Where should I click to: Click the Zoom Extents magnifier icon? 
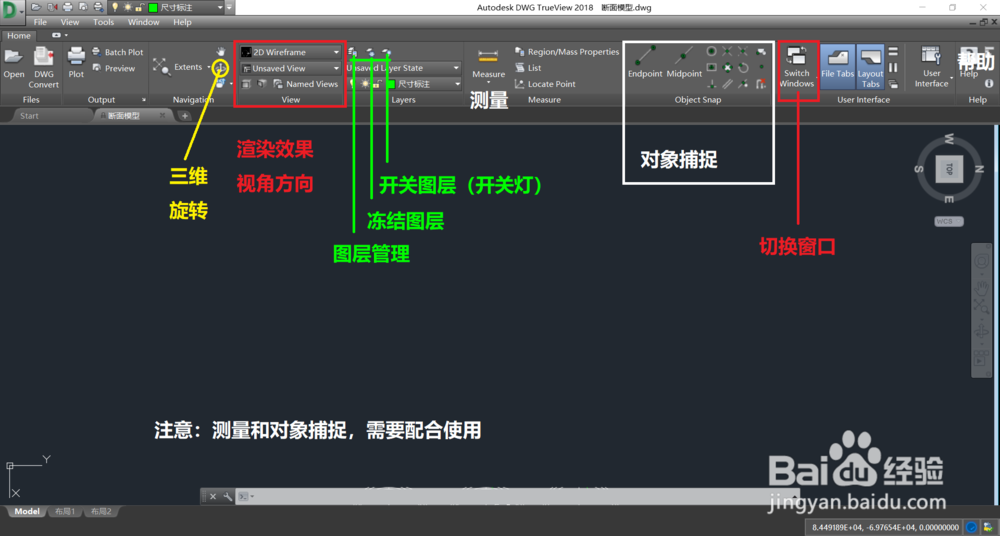[161, 67]
